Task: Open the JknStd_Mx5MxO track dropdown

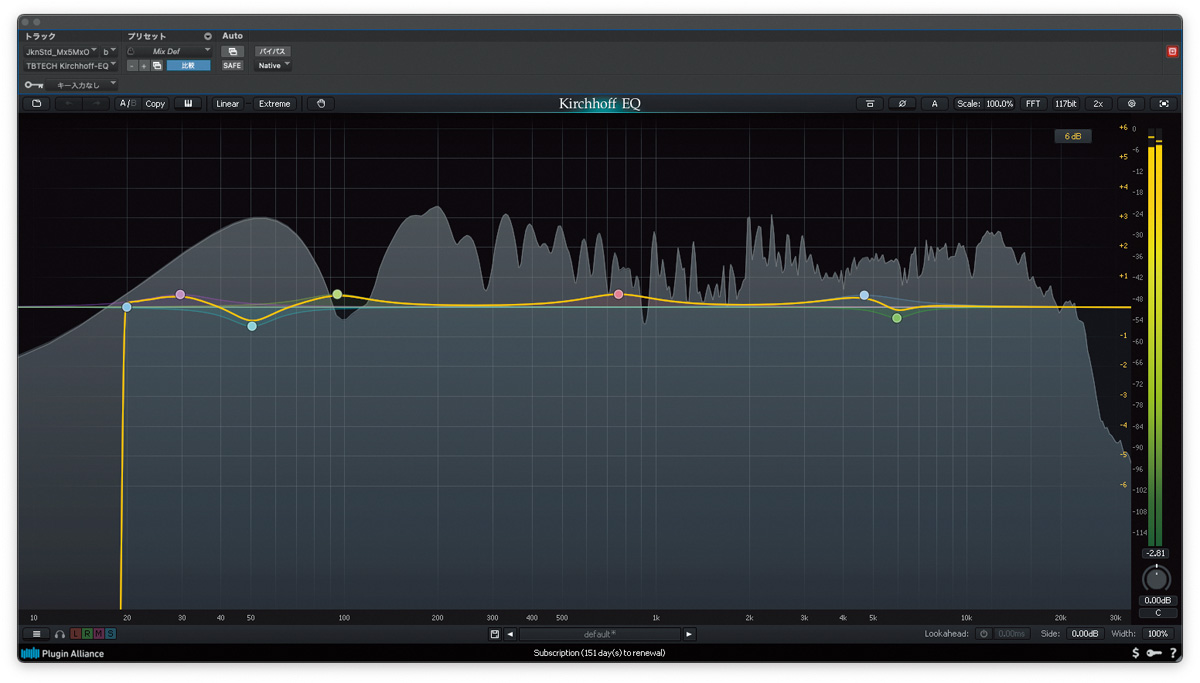Action: tap(61, 51)
